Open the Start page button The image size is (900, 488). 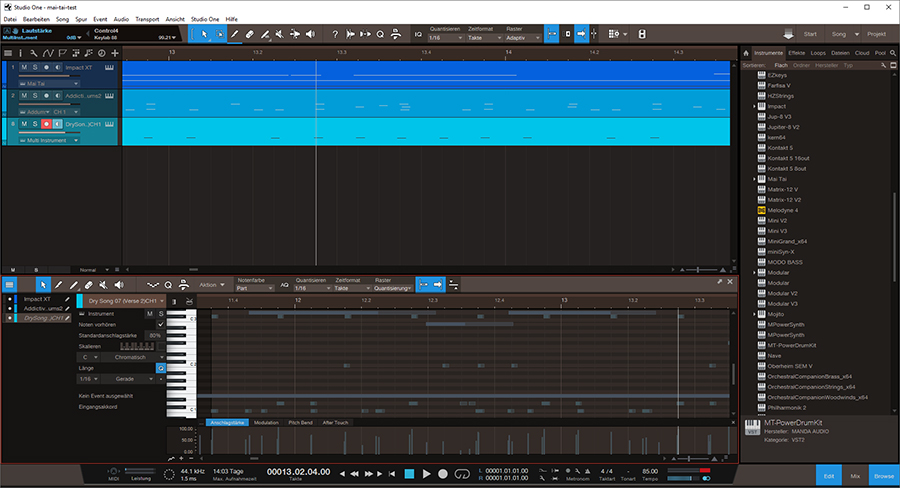coord(810,34)
